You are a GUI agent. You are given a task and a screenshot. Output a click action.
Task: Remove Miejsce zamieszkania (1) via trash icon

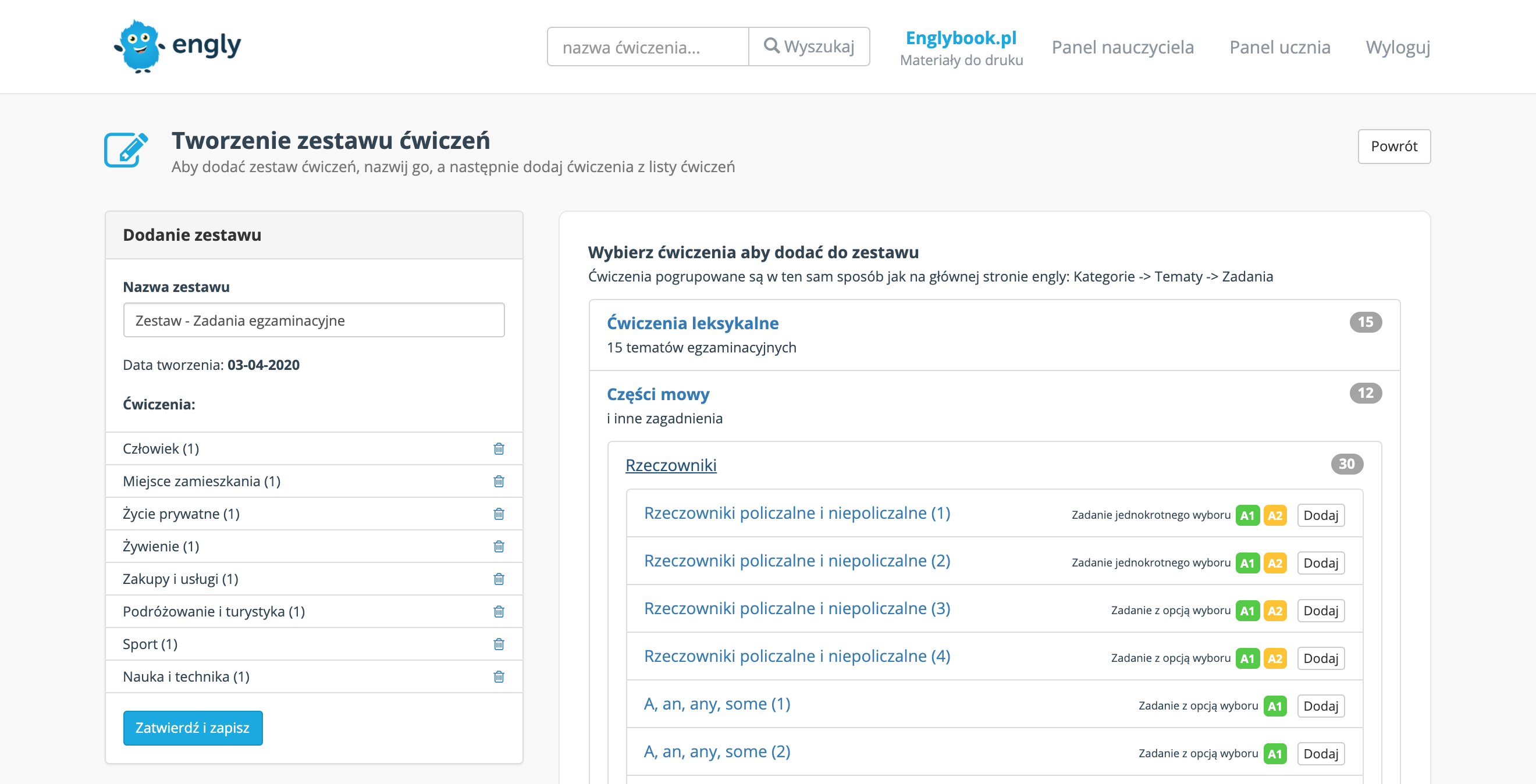pos(499,481)
